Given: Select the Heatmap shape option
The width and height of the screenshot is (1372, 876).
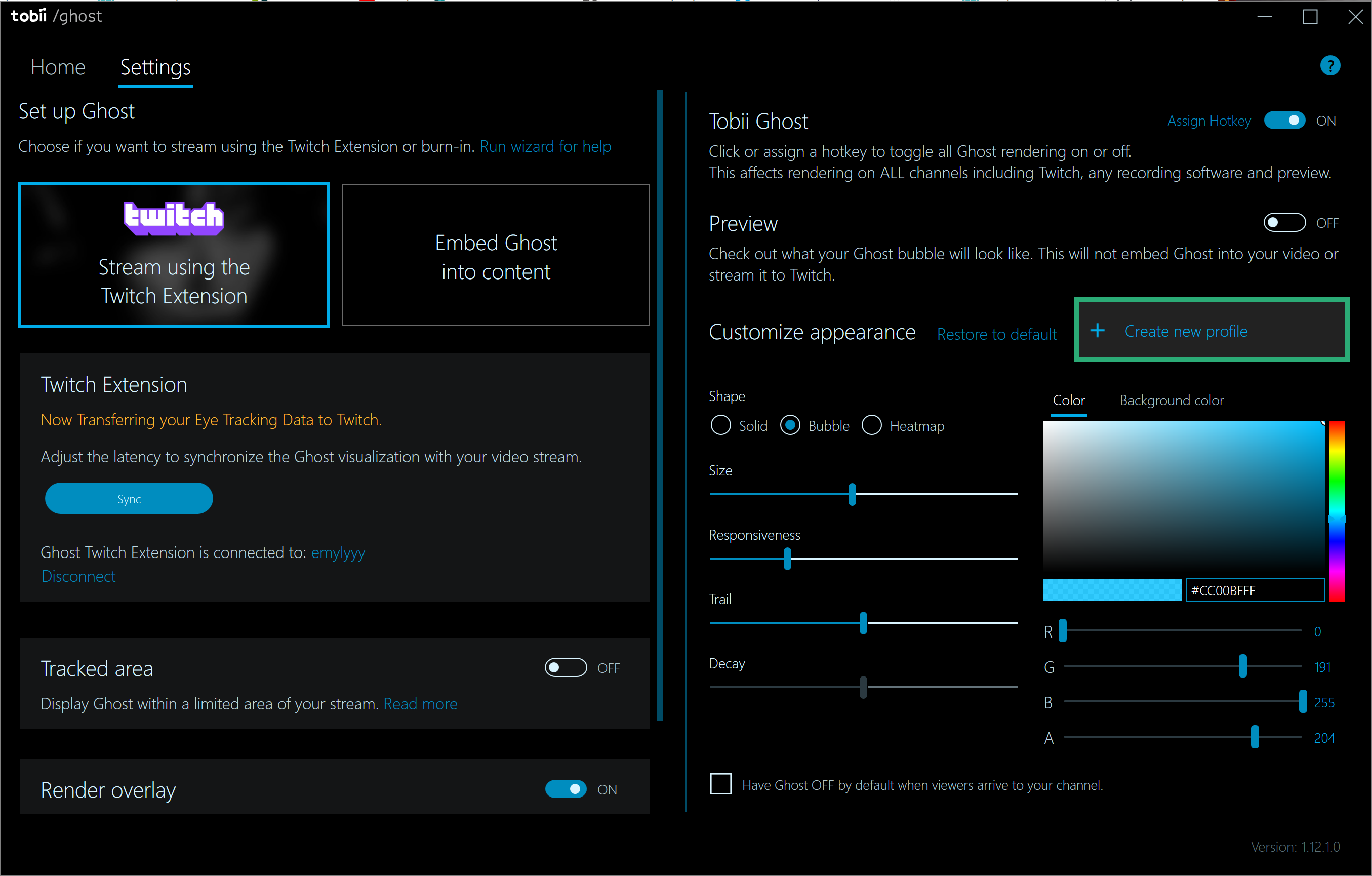Looking at the screenshot, I should click(x=871, y=425).
